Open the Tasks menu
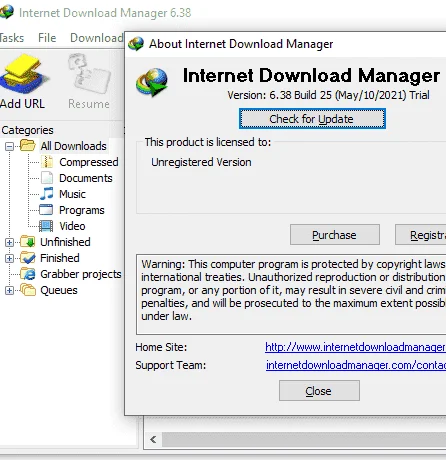 (11, 38)
